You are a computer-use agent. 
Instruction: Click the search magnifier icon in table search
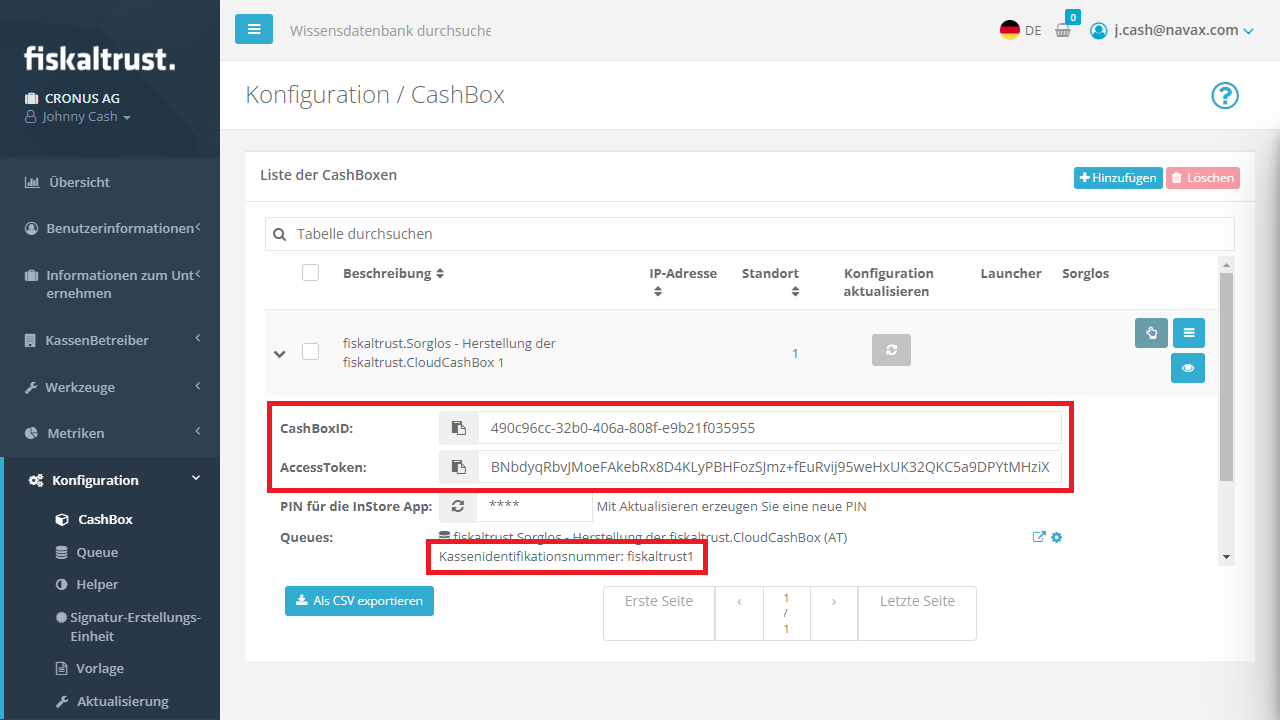(x=280, y=234)
